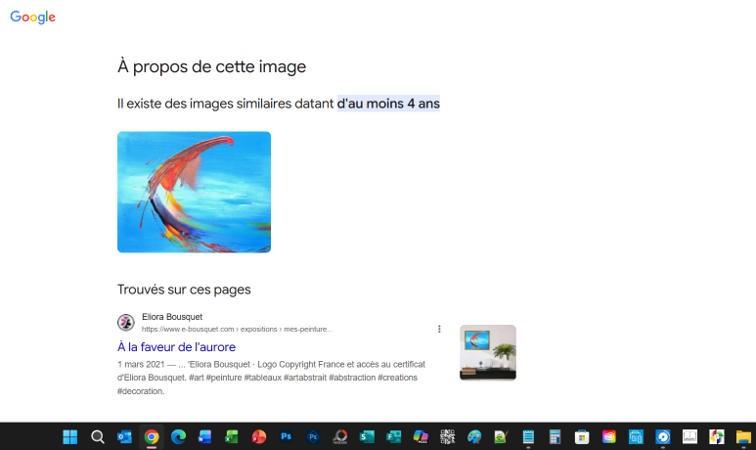The height and width of the screenshot is (450, 756).
Task: Open PowerPoint from the taskbar
Action: click(x=259, y=437)
